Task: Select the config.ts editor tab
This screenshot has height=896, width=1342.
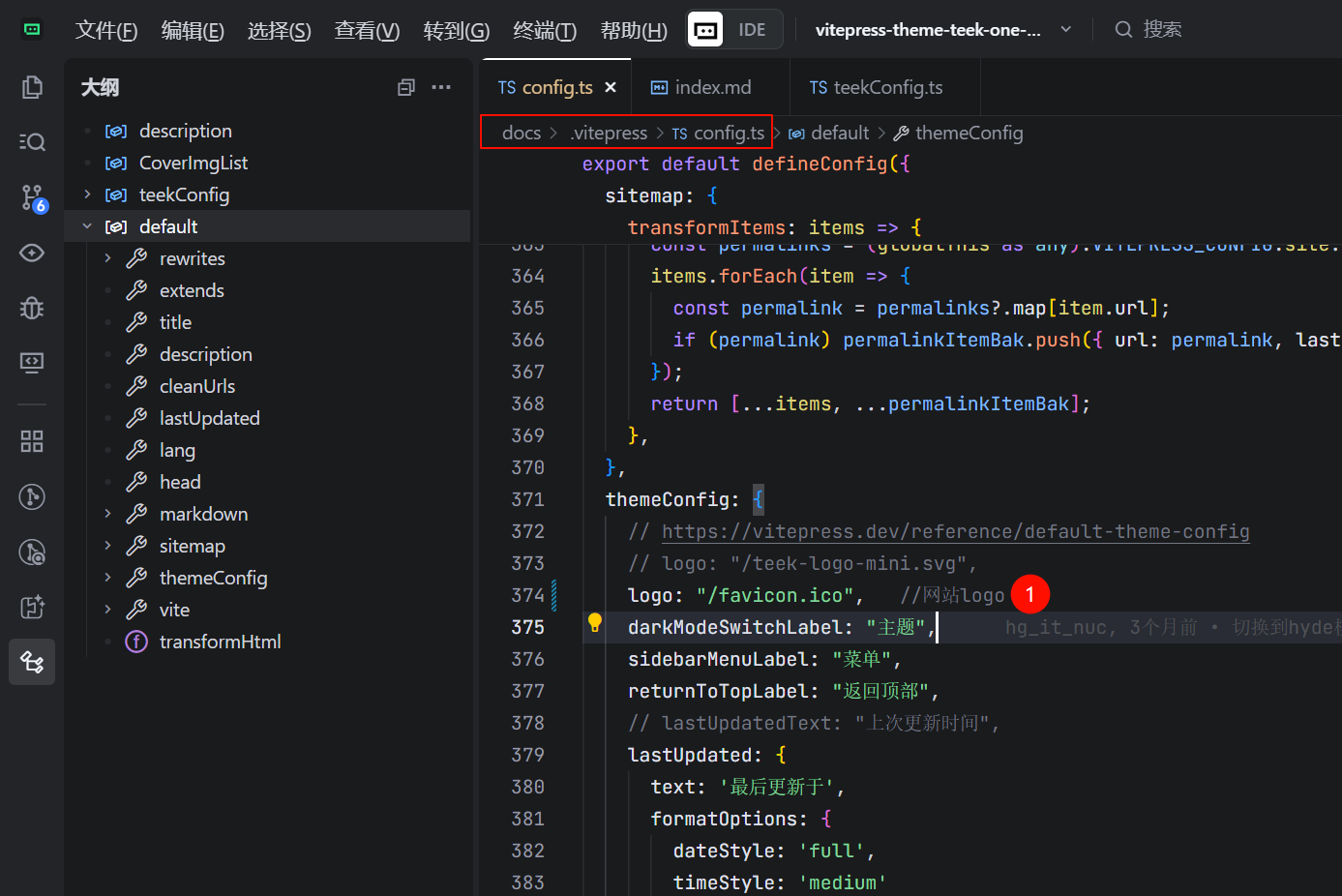Action: pyautogui.click(x=556, y=87)
